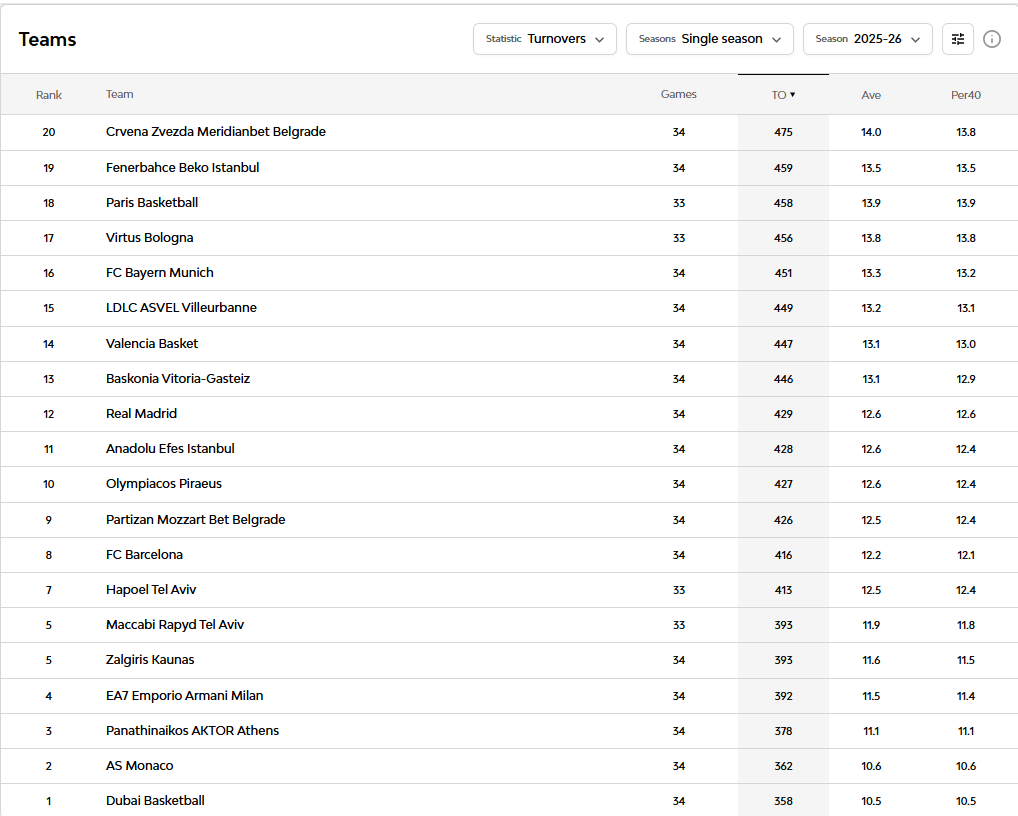Open Fenerbahce Beko Istanbul team link
This screenshot has width=1018, height=816.
click(x=182, y=167)
